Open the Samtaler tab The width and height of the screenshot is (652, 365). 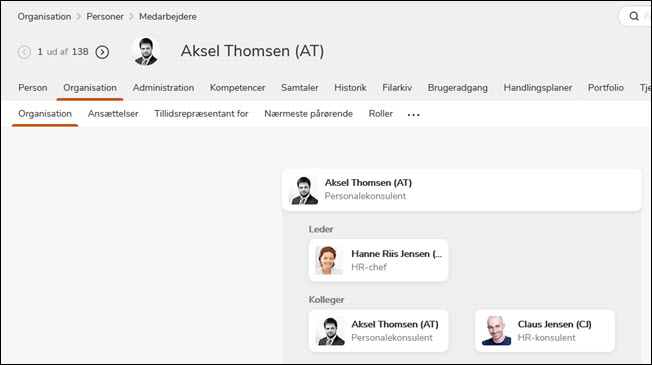coord(300,88)
